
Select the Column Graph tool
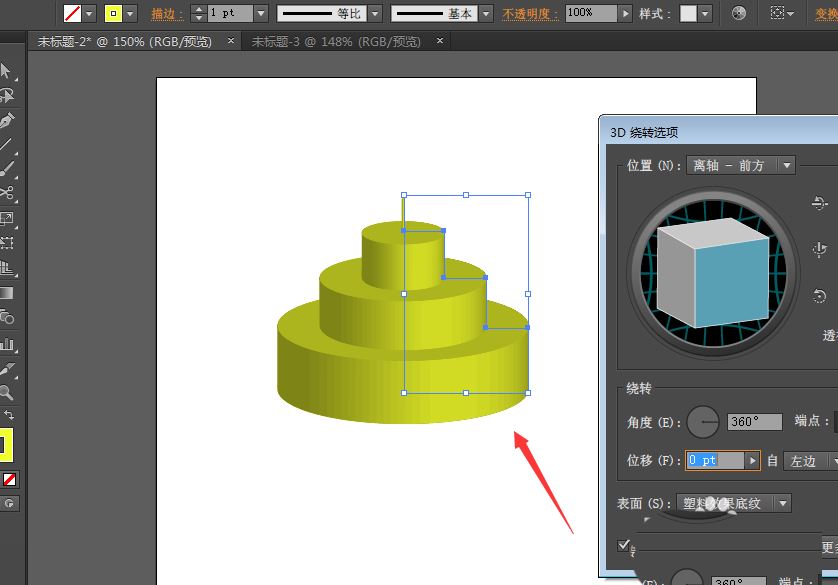6,344
